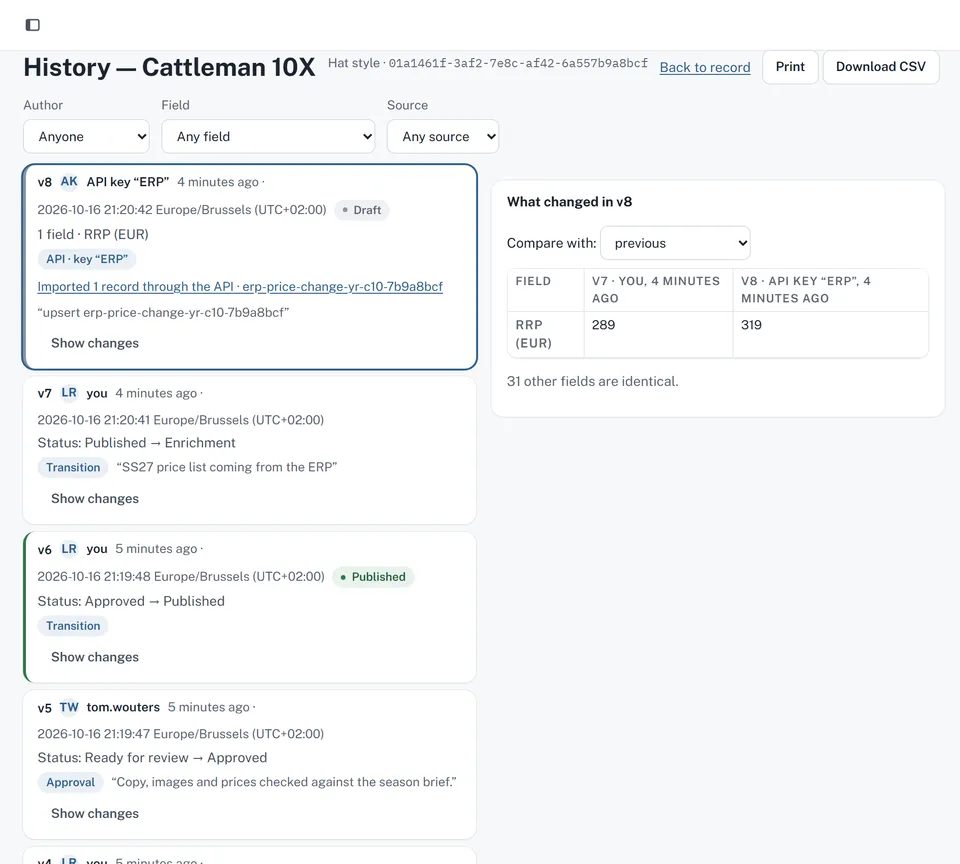Open the Compare with dropdown
Image resolution: width=960 pixels, height=864 pixels.
tap(675, 243)
